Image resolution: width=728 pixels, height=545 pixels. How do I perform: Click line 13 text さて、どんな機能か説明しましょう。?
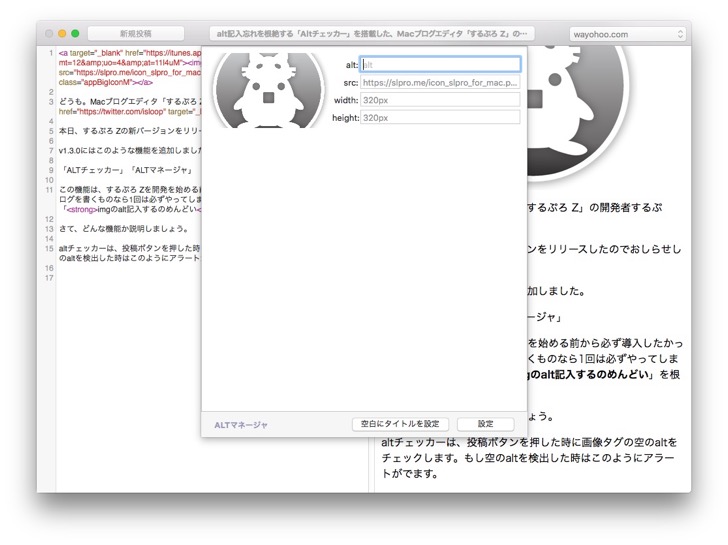click(124, 228)
